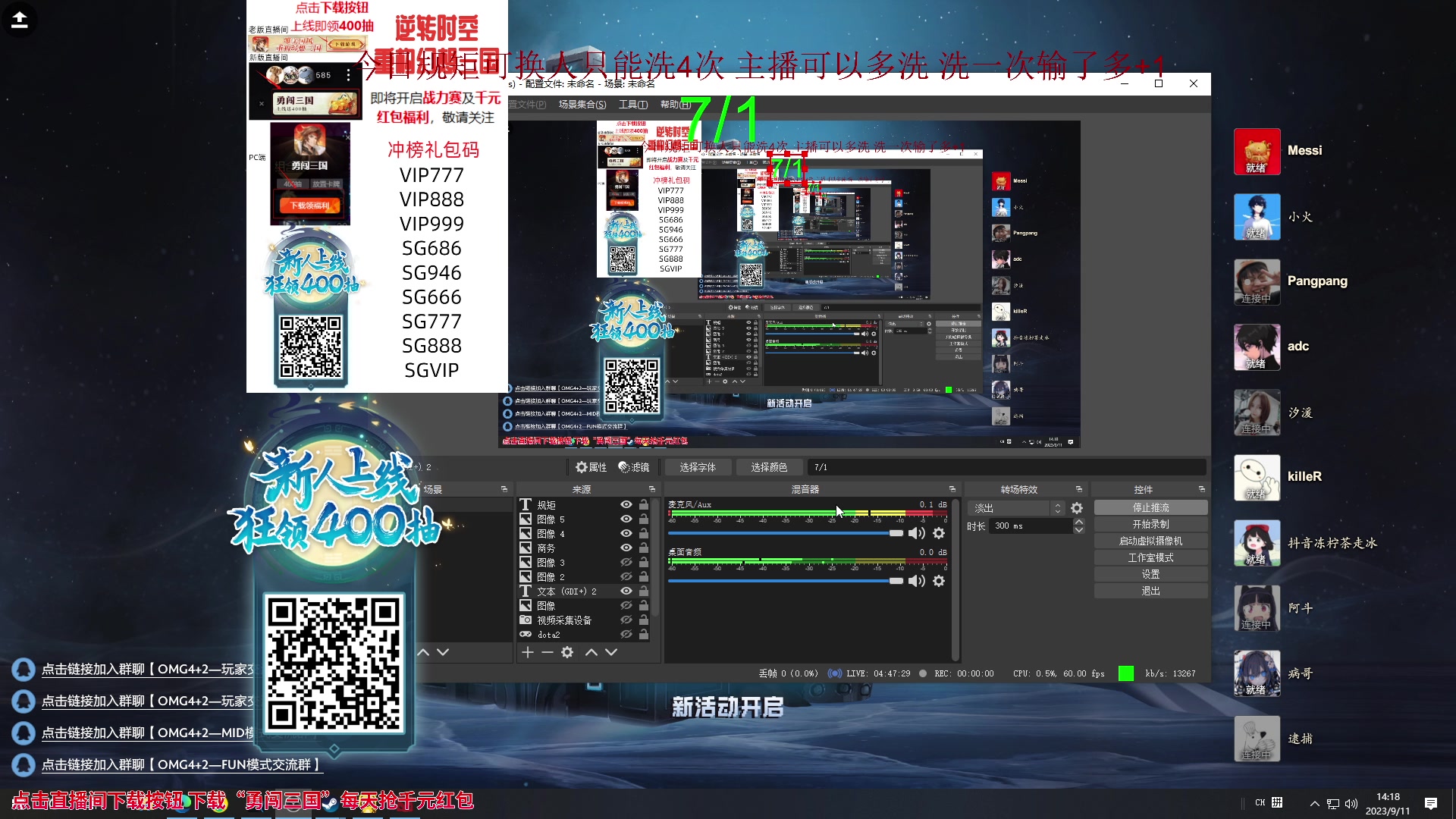Click the 滤镜 (Filters) icon
1456x819 pixels.
pos(623,467)
